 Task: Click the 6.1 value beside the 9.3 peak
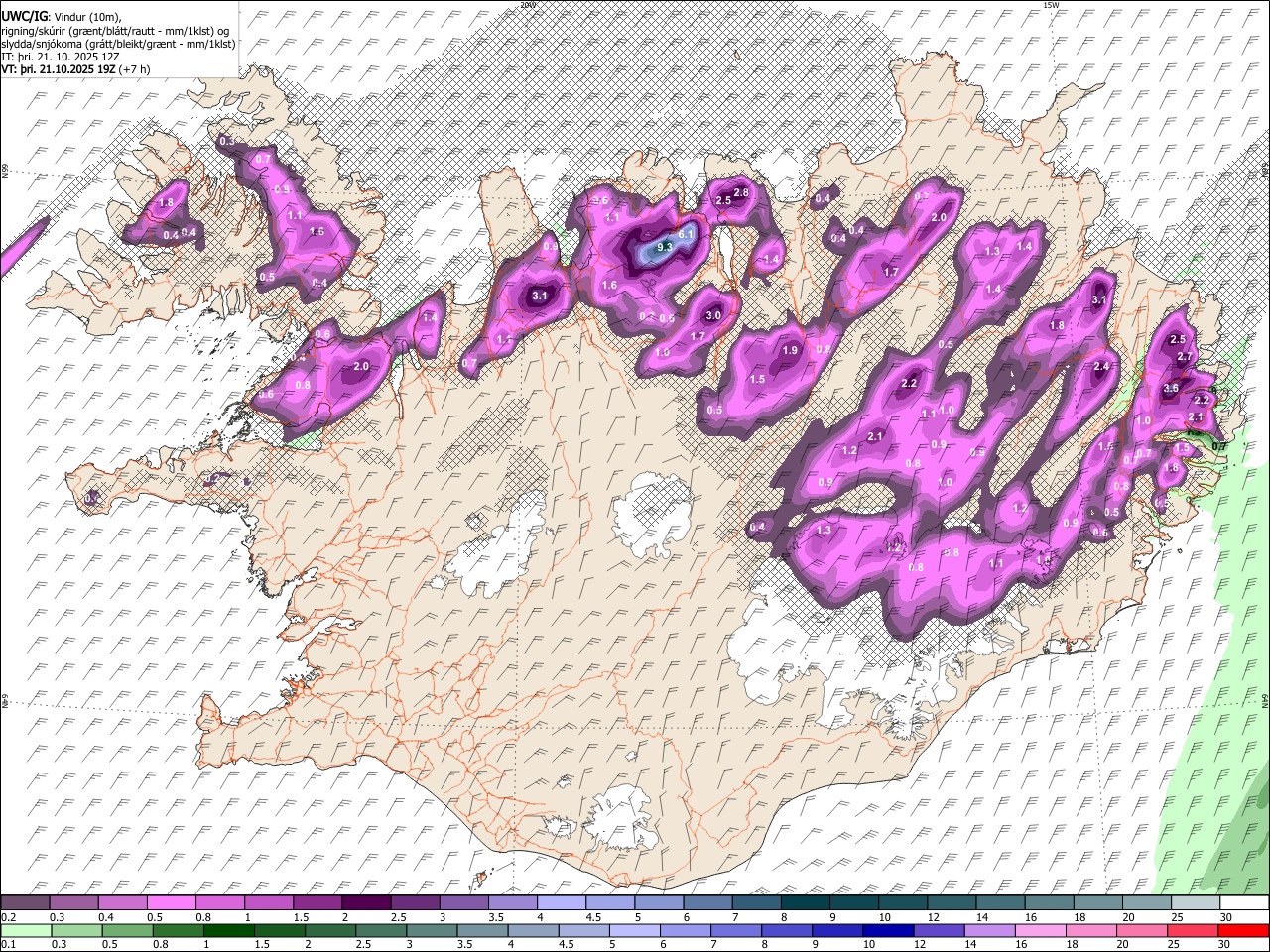coord(684,236)
